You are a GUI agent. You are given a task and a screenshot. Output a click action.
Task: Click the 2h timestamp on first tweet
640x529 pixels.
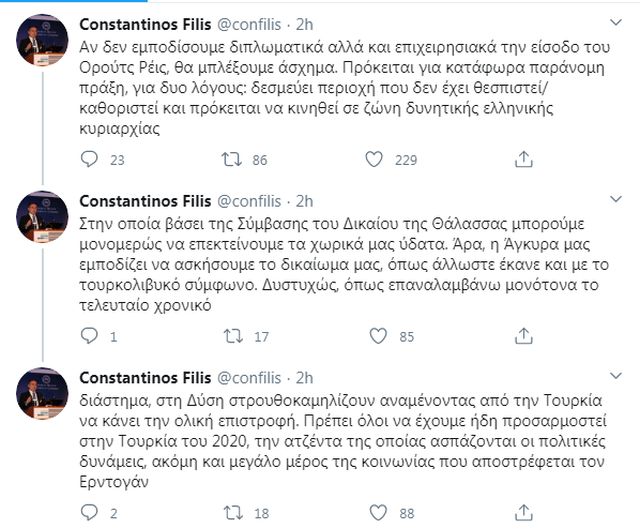[304, 22]
